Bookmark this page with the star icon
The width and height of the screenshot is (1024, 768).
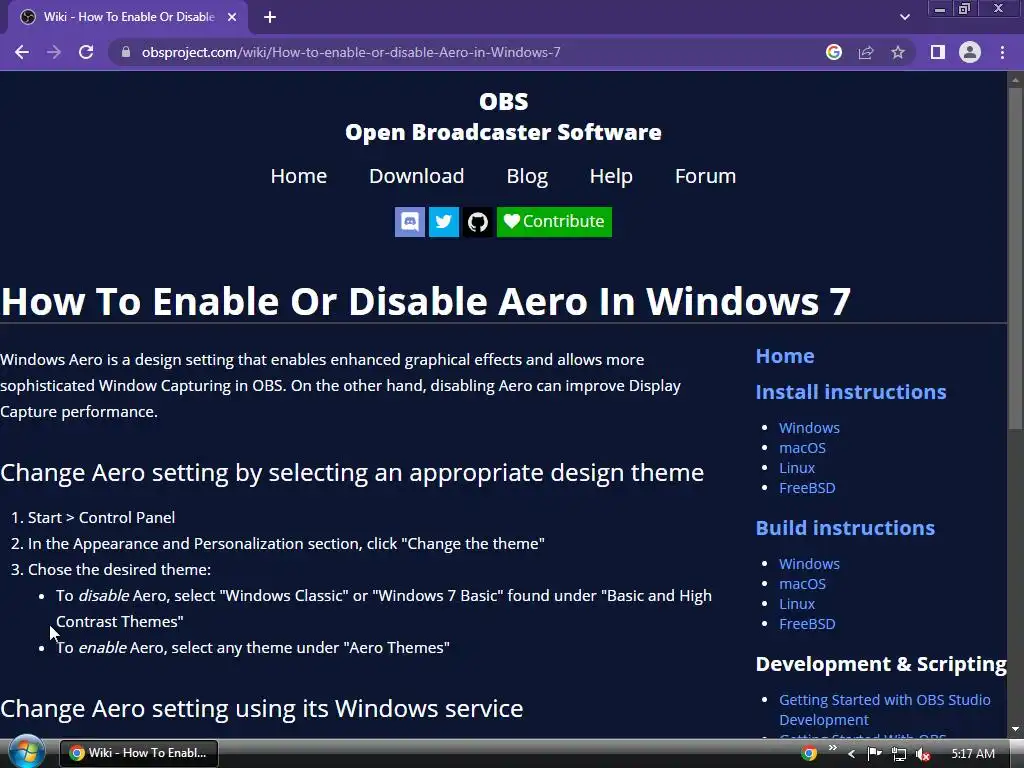pyautogui.click(x=898, y=52)
